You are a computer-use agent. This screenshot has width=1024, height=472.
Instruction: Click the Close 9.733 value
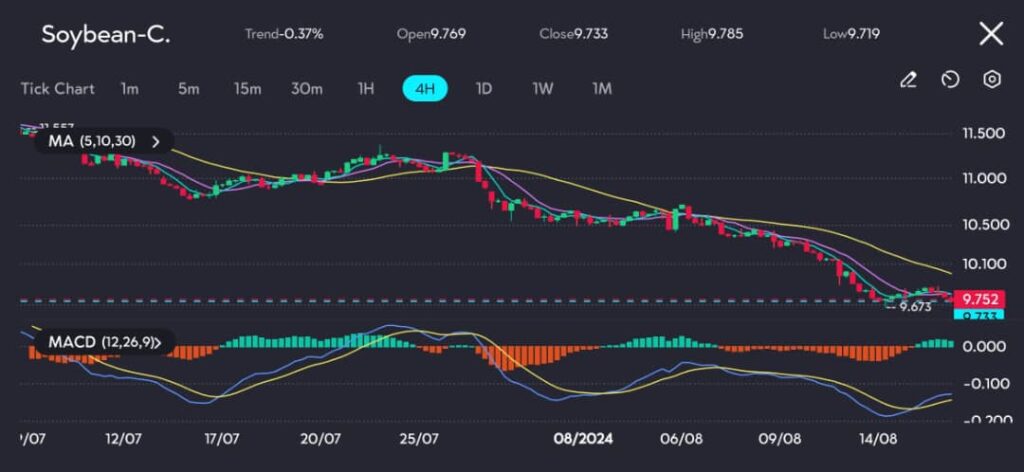click(573, 34)
